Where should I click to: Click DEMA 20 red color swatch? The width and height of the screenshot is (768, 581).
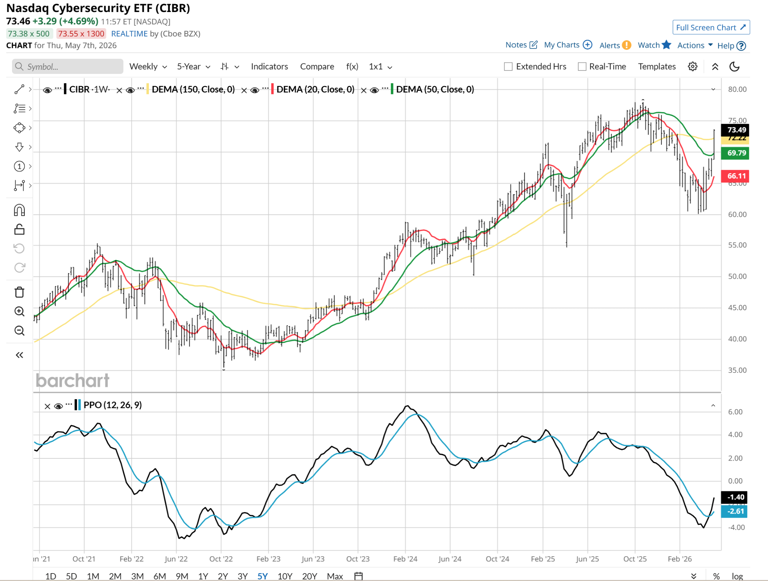point(272,90)
